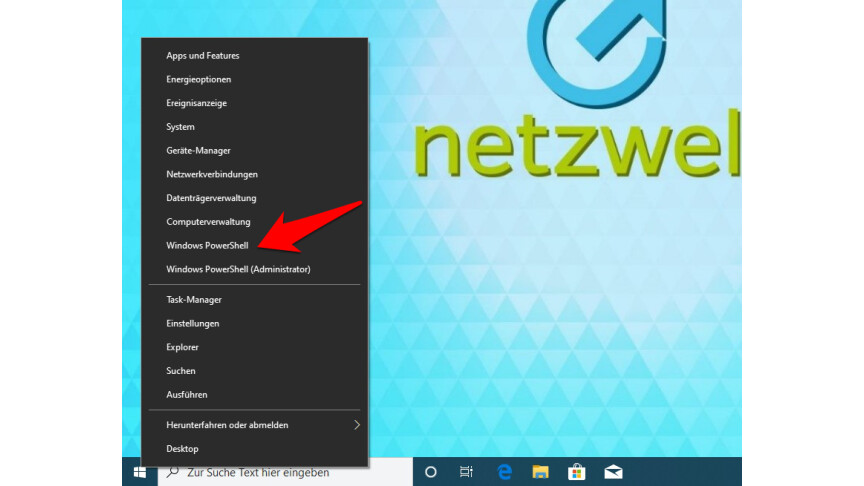Open Computerverwaltung
Screen dimensions: 864x486
[x=255, y=222]
